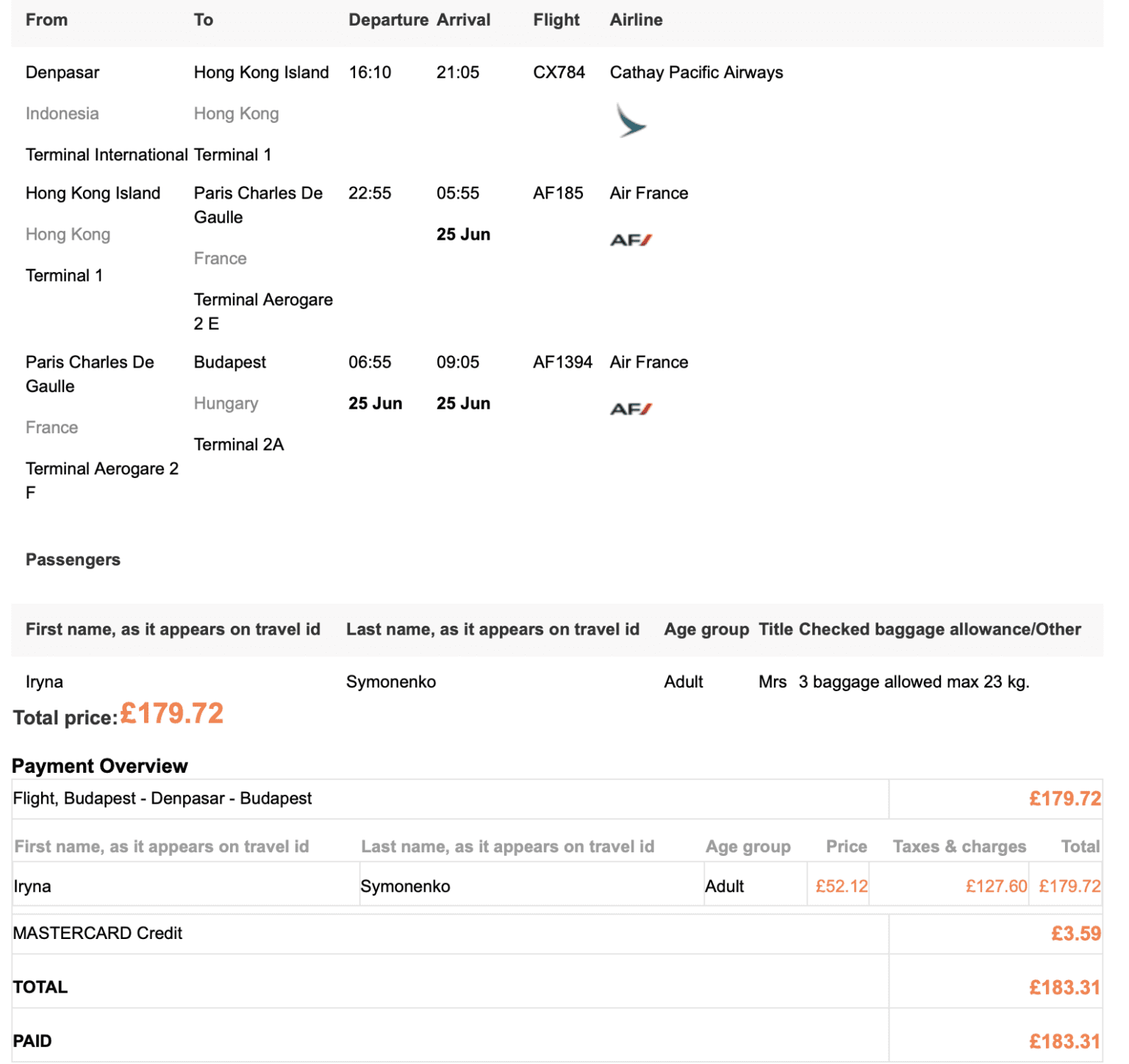Click the Departure column header
This screenshot has height=1064, width=1129.
tap(390, 20)
